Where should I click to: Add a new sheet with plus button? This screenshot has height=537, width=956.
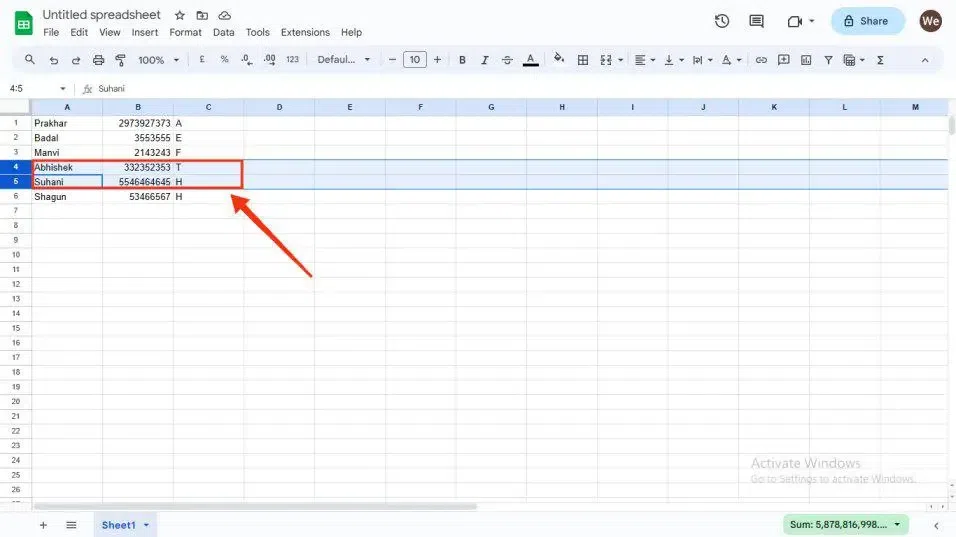[43, 525]
